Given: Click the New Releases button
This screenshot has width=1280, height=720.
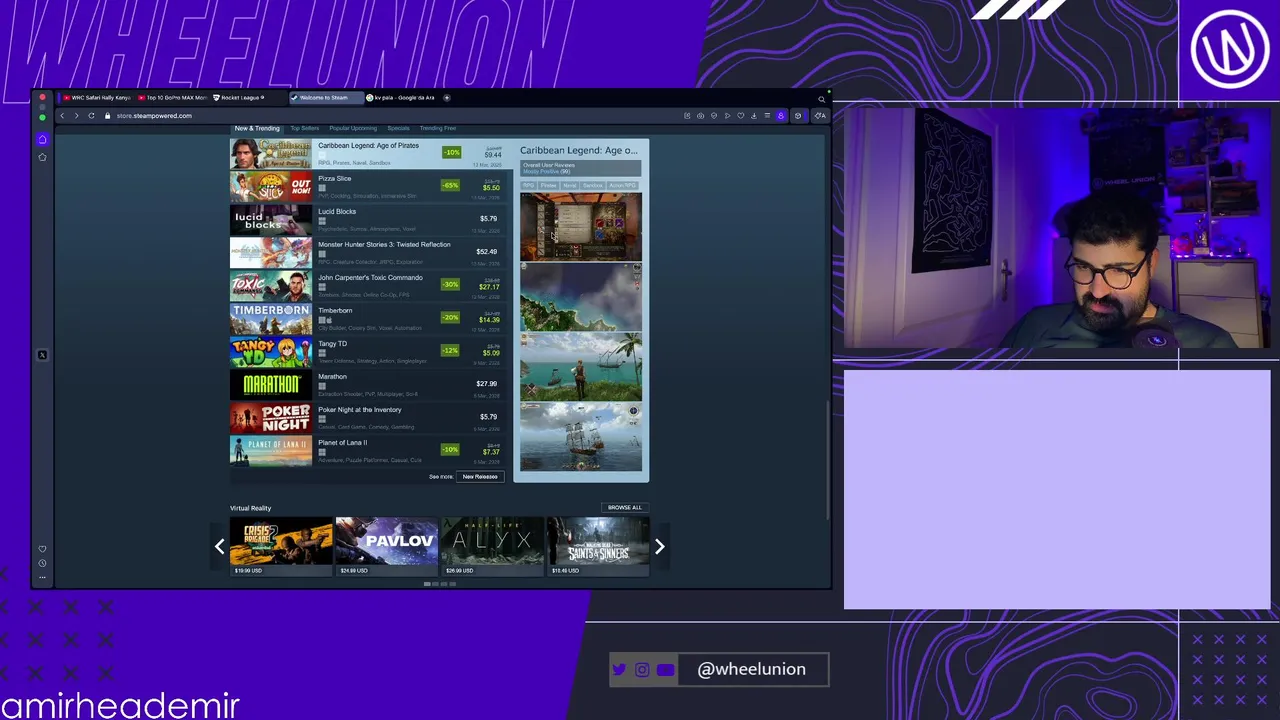Looking at the screenshot, I should point(480,477).
